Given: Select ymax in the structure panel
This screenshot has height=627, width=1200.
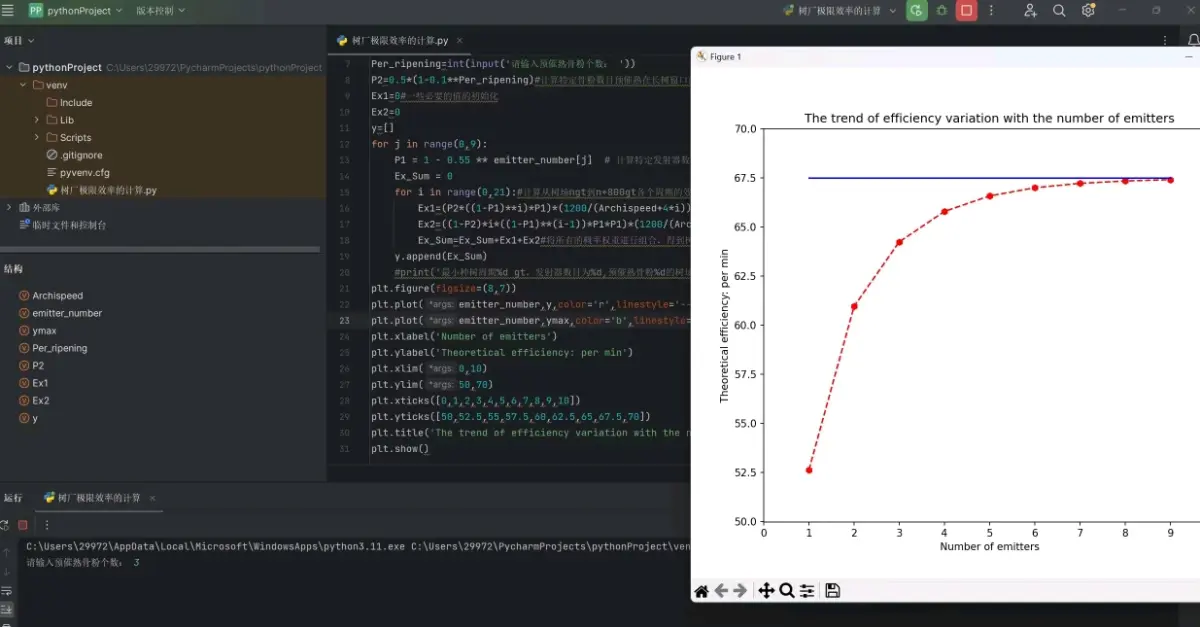Looking at the screenshot, I should click(38, 331).
